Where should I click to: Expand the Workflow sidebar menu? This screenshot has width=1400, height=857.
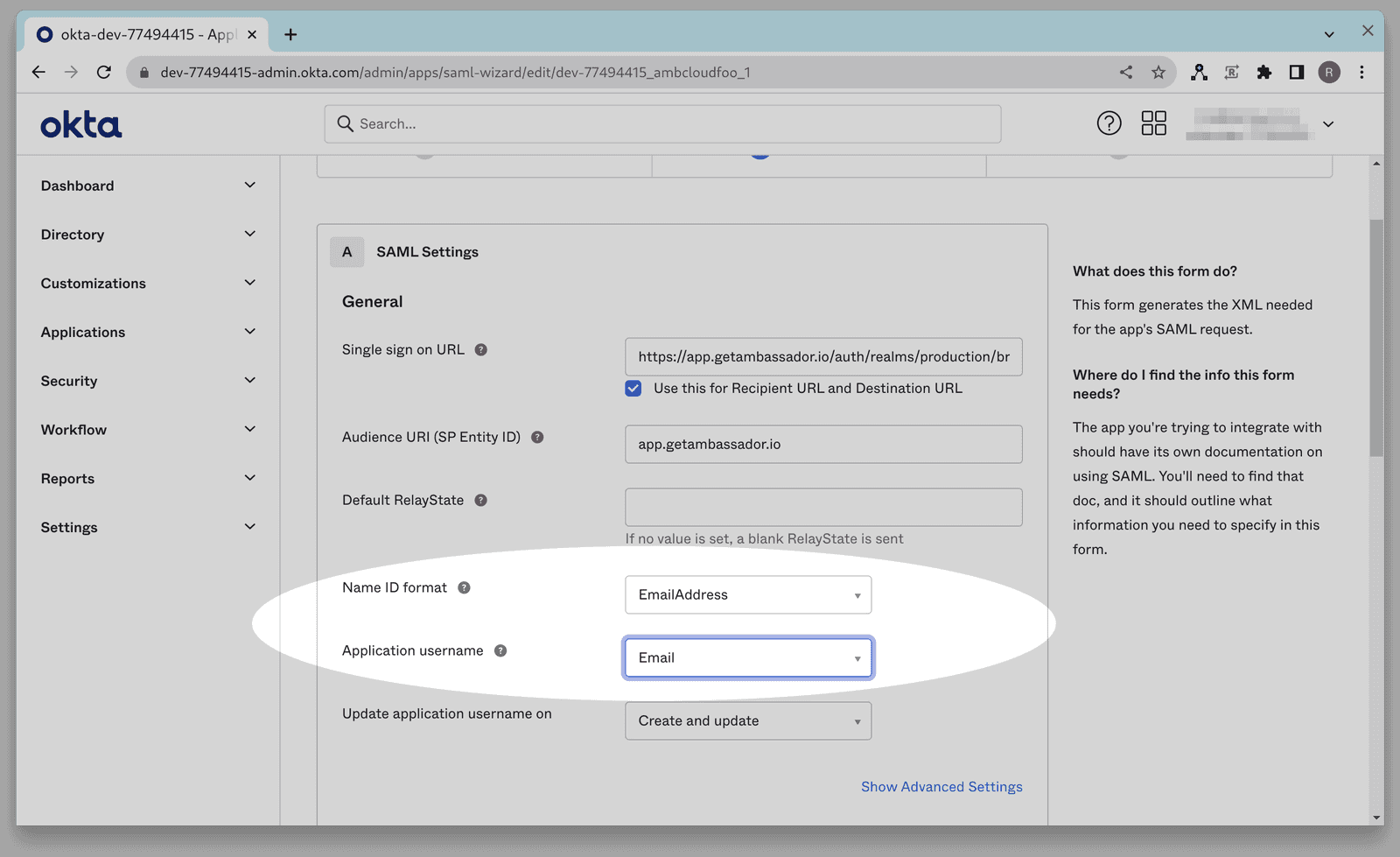(x=148, y=430)
